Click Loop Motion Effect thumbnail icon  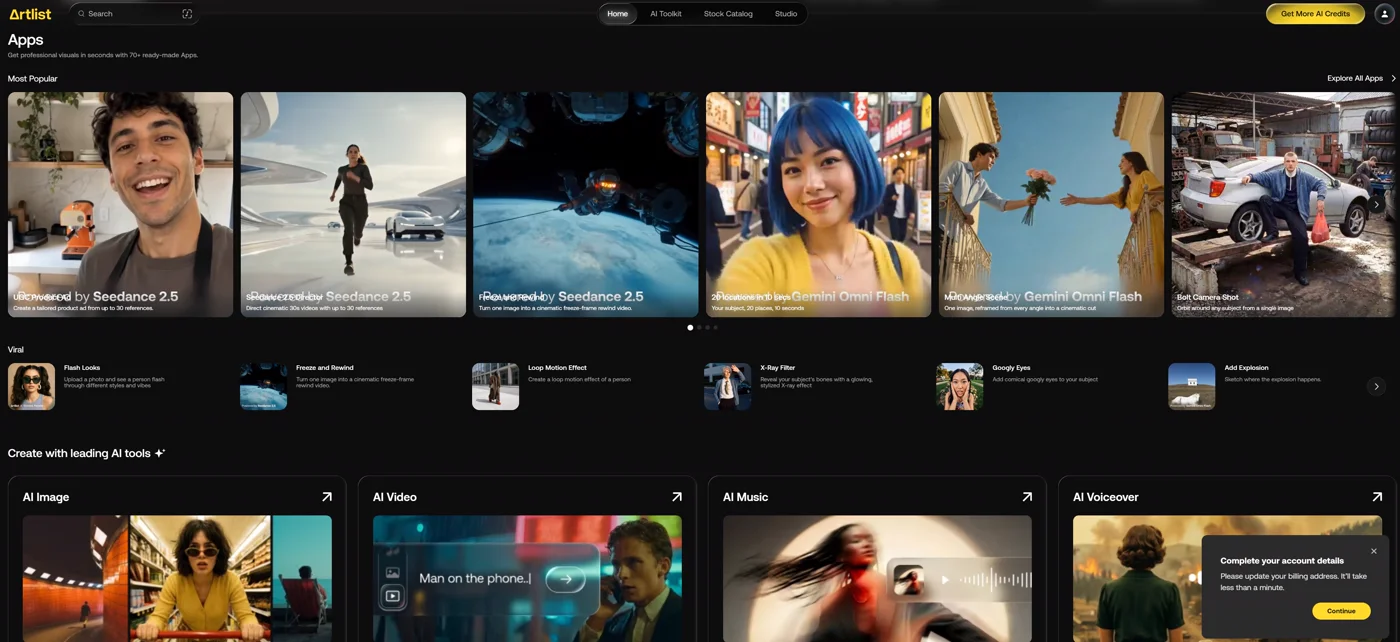click(x=495, y=386)
